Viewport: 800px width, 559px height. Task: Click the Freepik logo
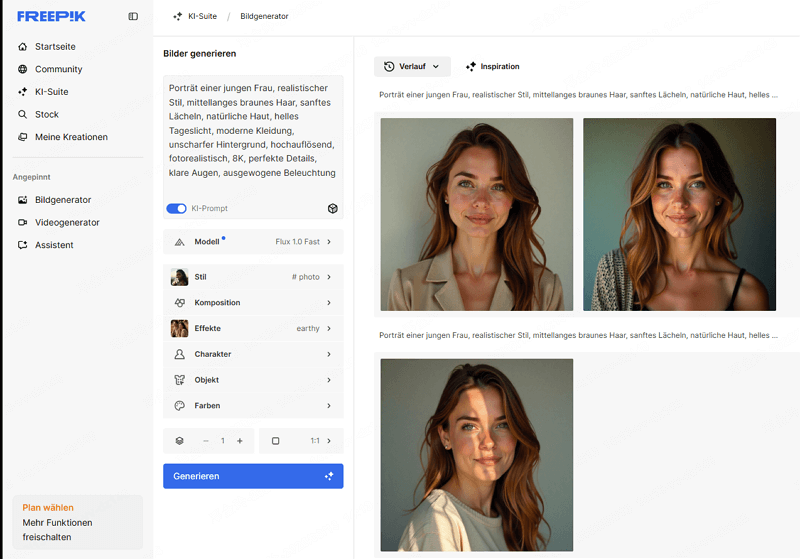tap(50, 17)
